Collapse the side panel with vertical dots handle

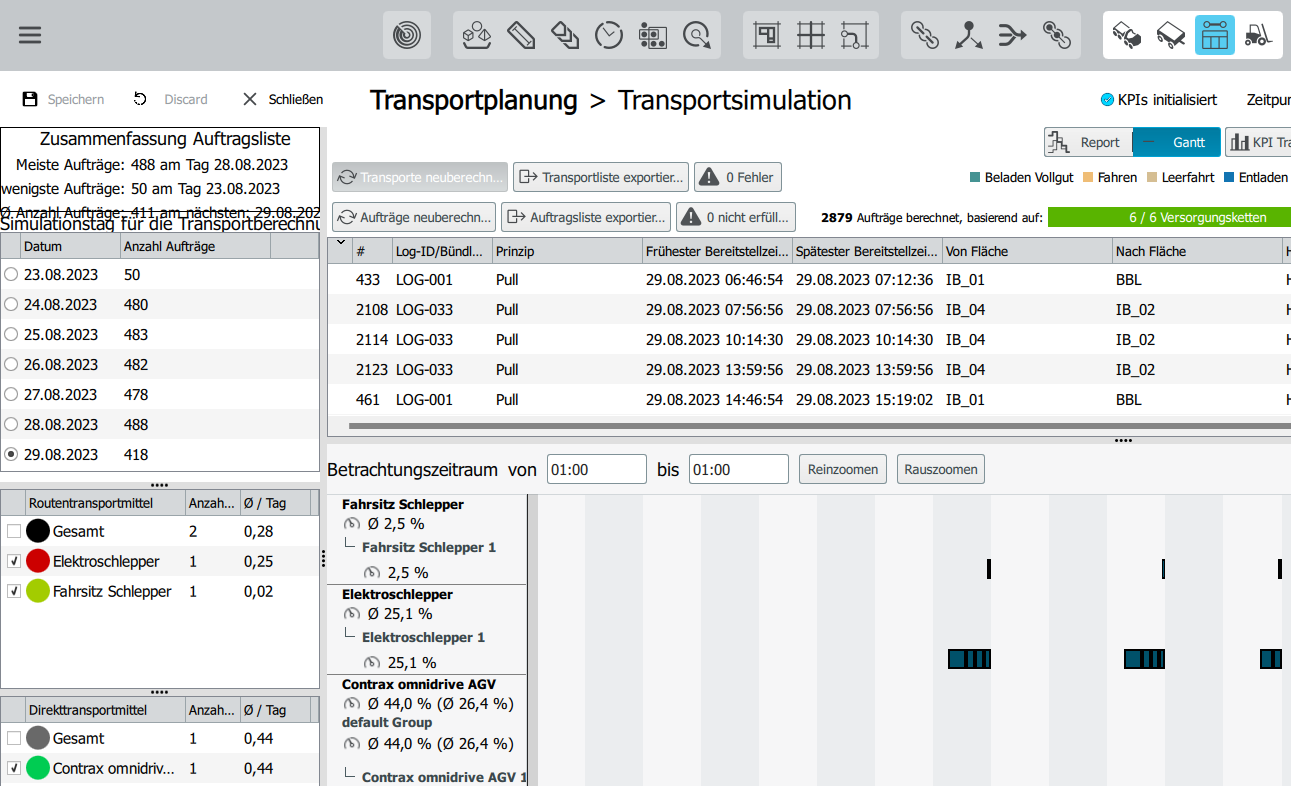pos(323,559)
